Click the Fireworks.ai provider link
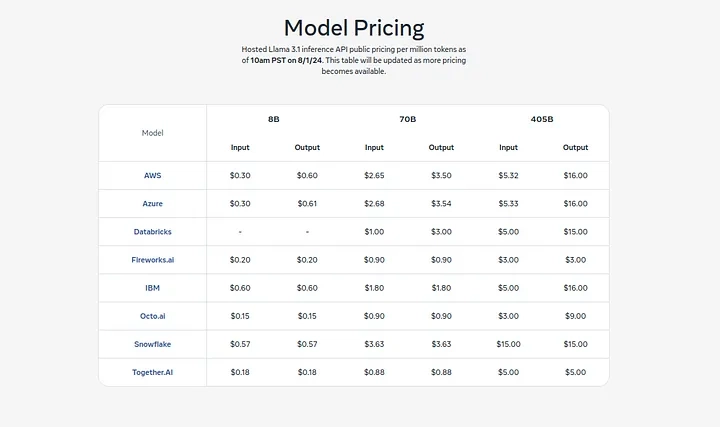 (x=152, y=259)
